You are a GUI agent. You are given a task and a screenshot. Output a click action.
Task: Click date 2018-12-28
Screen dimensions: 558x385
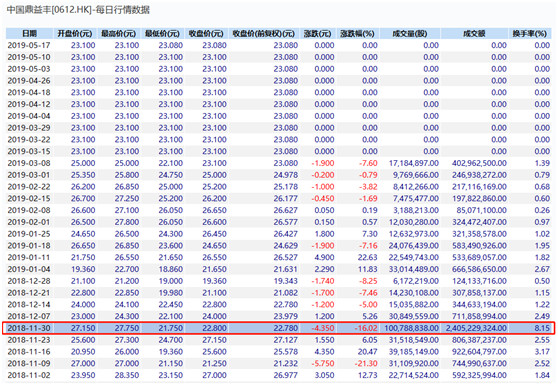tap(29, 281)
